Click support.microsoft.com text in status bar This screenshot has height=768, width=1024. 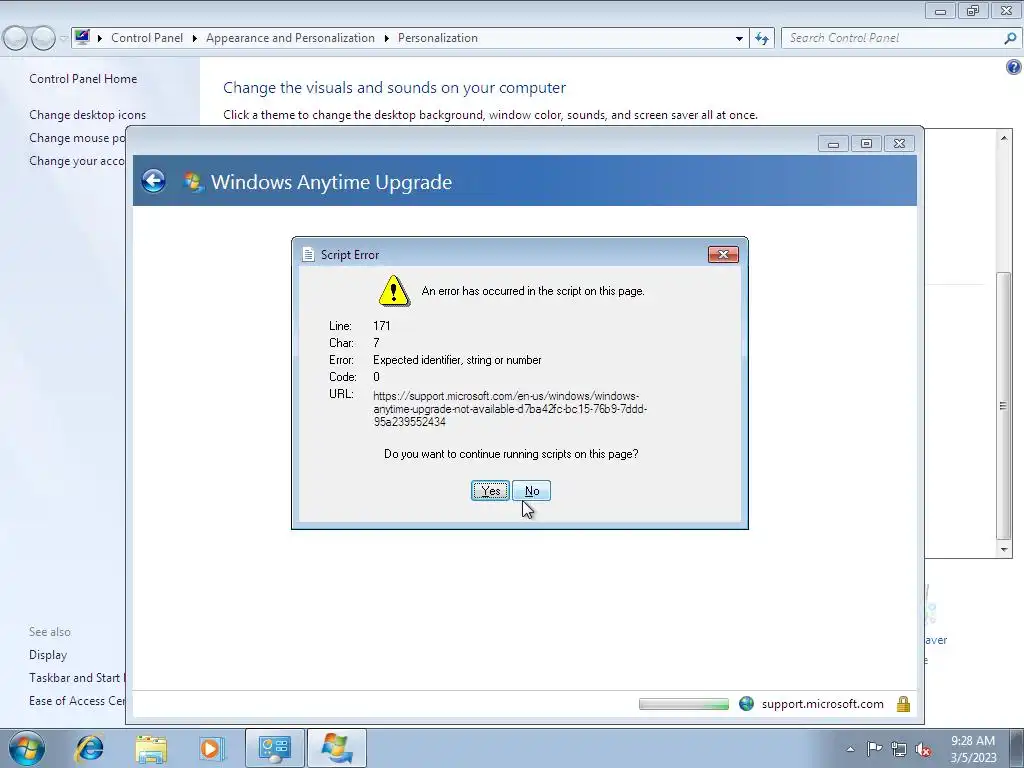pyautogui.click(x=822, y=704)
